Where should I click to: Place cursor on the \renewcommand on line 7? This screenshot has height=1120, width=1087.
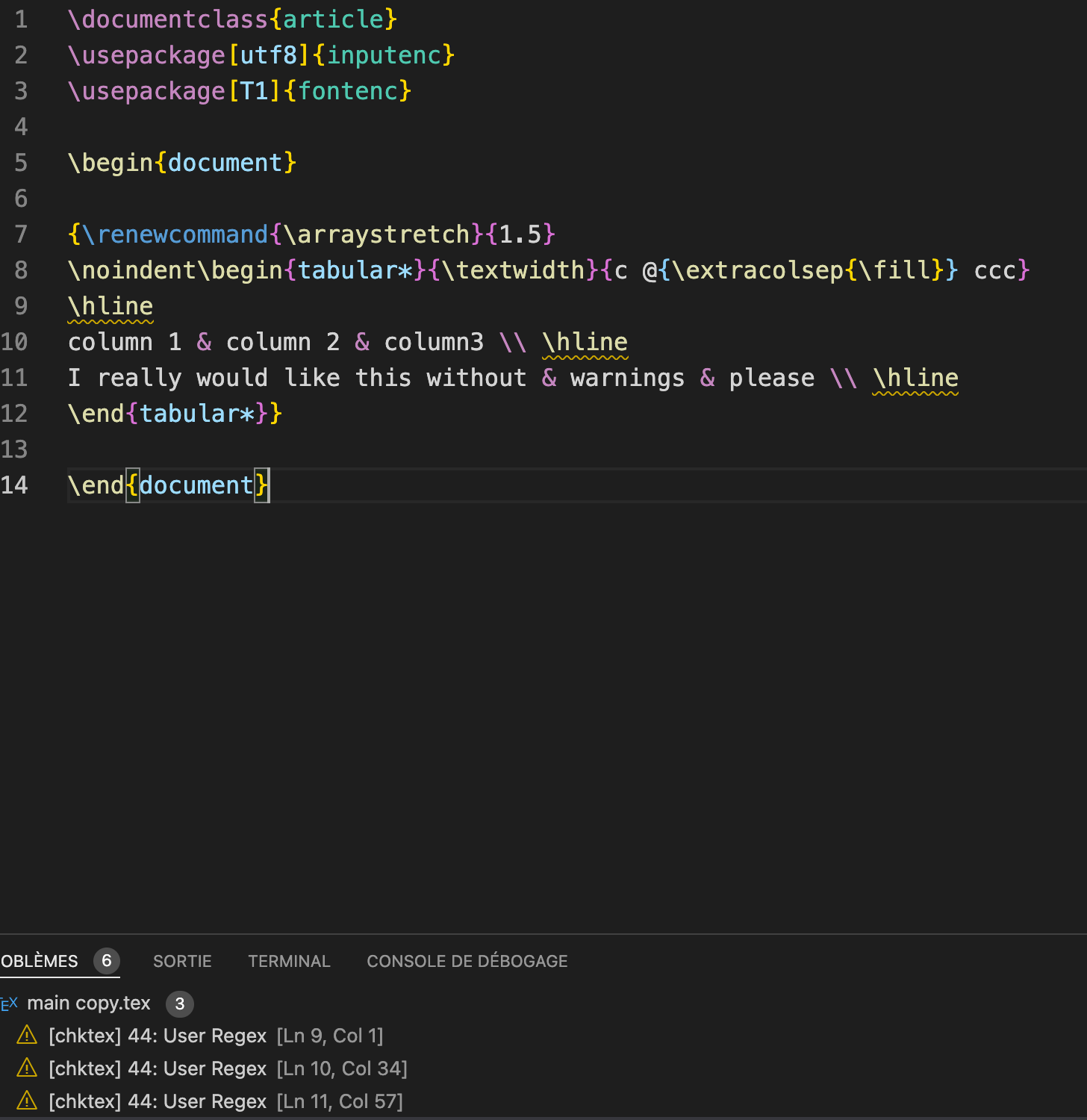(x=175, y=234)
